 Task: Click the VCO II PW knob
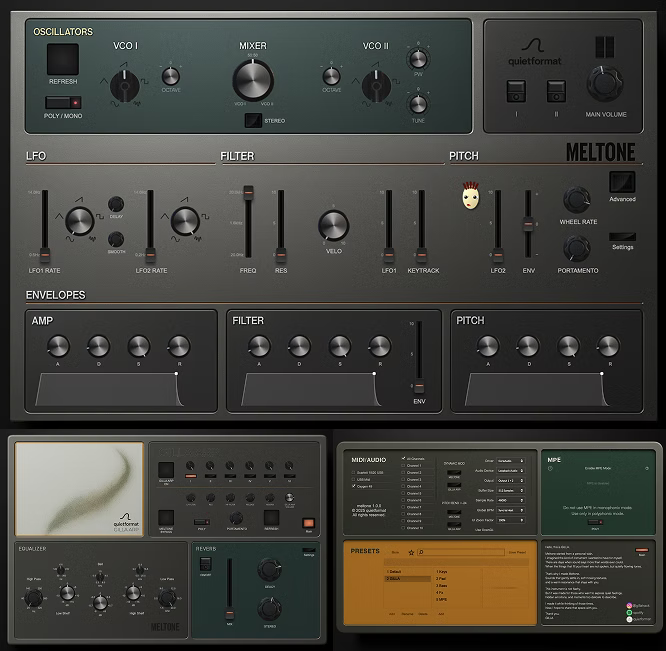click(x=418, y=59)
